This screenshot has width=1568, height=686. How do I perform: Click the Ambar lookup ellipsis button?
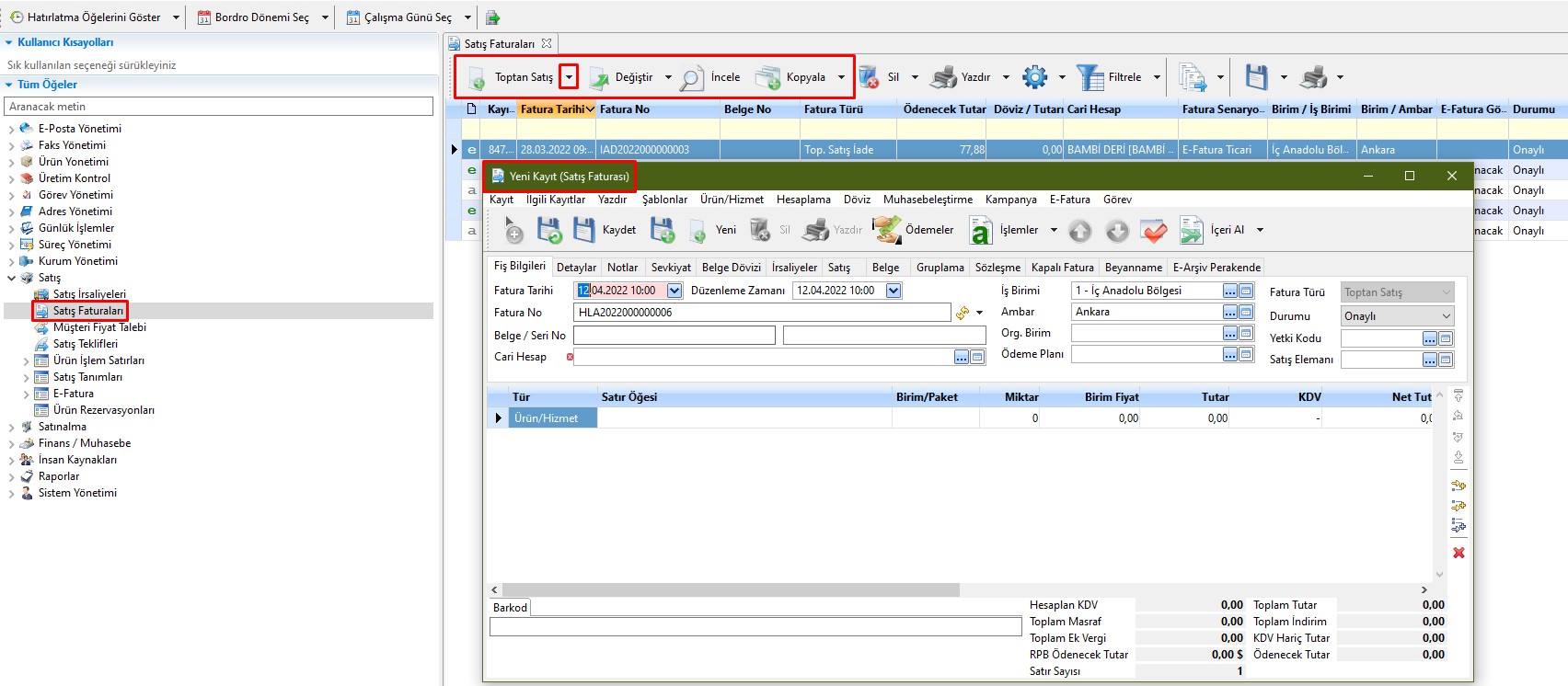click(1229, 312)
